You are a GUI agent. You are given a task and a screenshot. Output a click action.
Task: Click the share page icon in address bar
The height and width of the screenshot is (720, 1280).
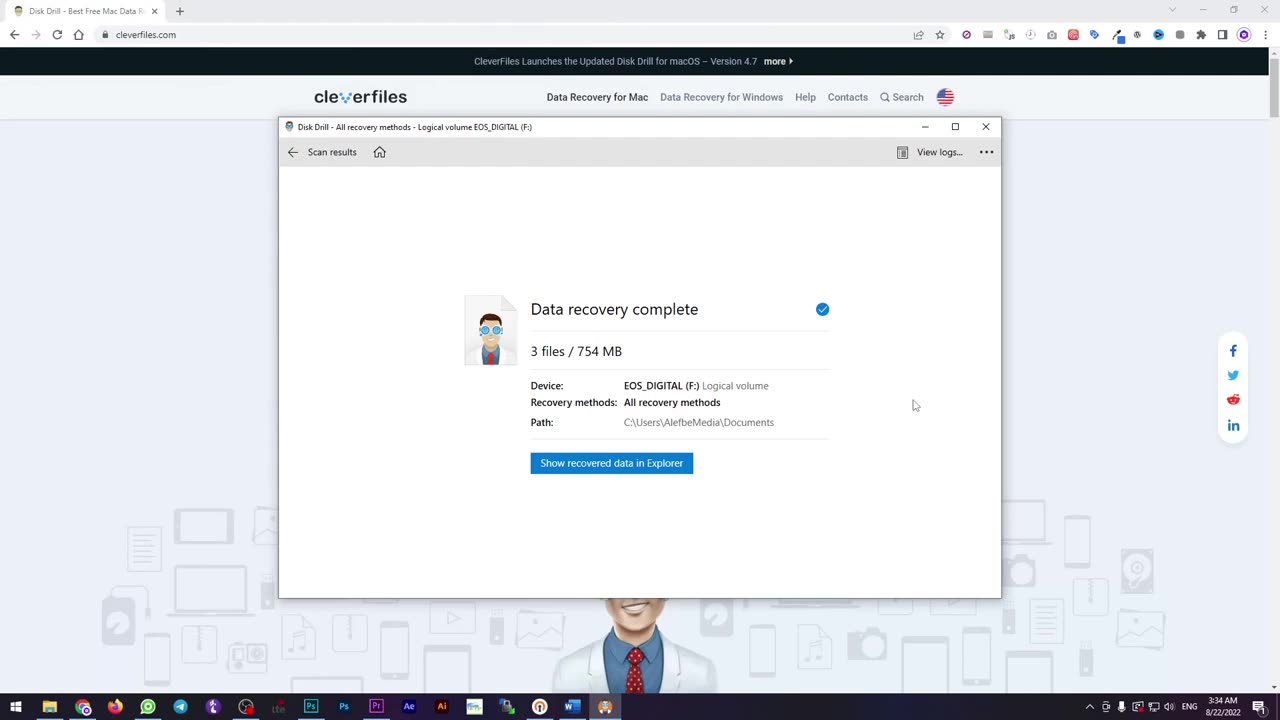point(918,35)
